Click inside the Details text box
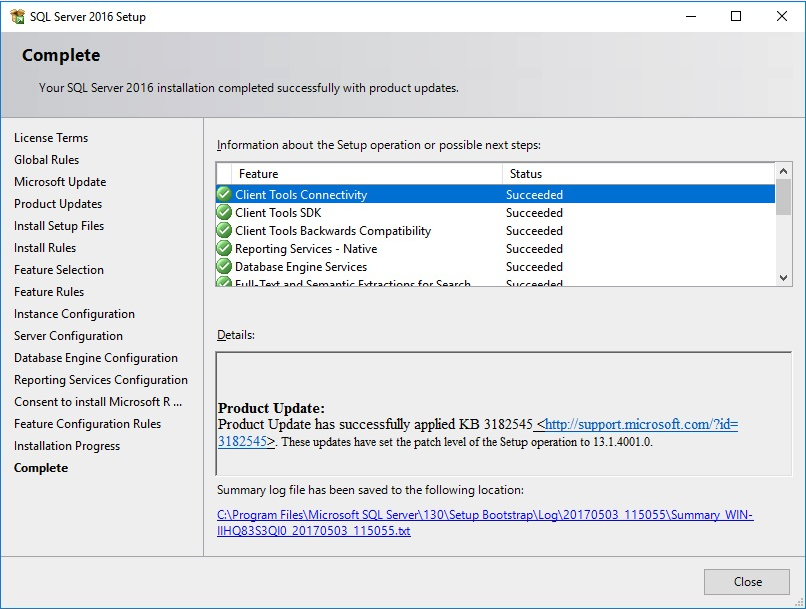This screenshot has width=806, height=609. (x=504, y=414)
